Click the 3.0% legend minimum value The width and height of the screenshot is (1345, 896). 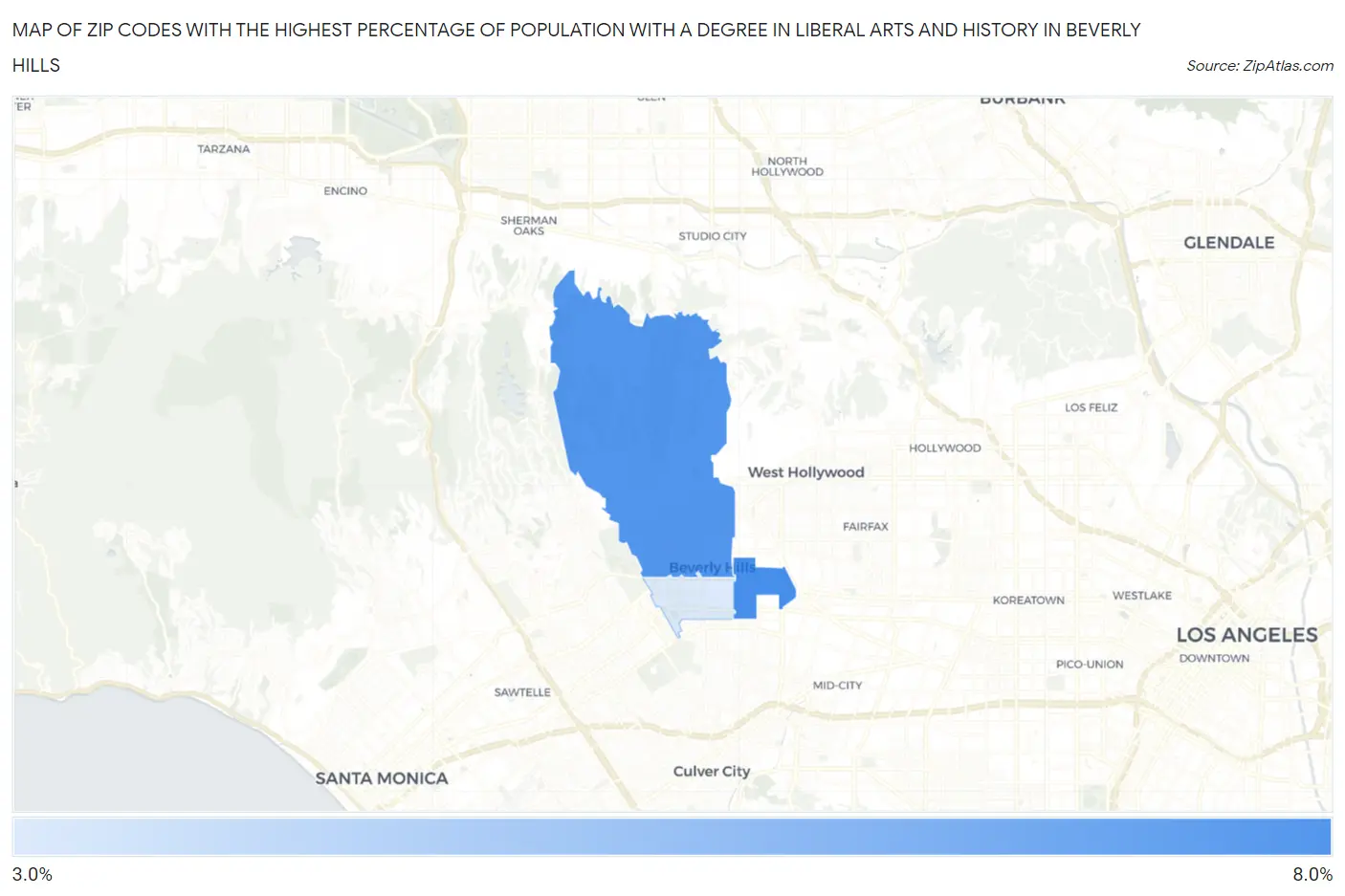click(x=33, y=874)
